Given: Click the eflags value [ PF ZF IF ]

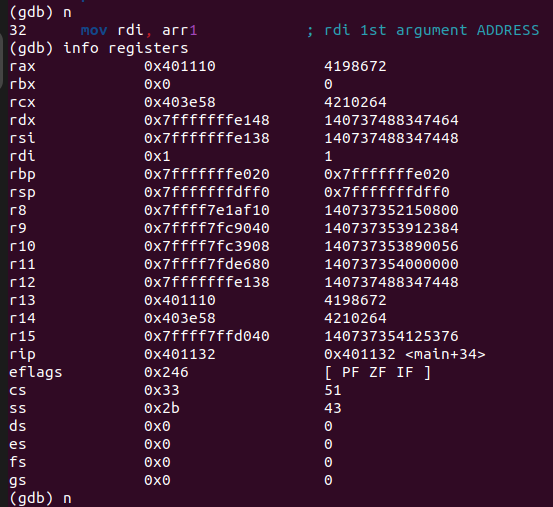Looking at the screenshot, I should (x=377, y=372).
